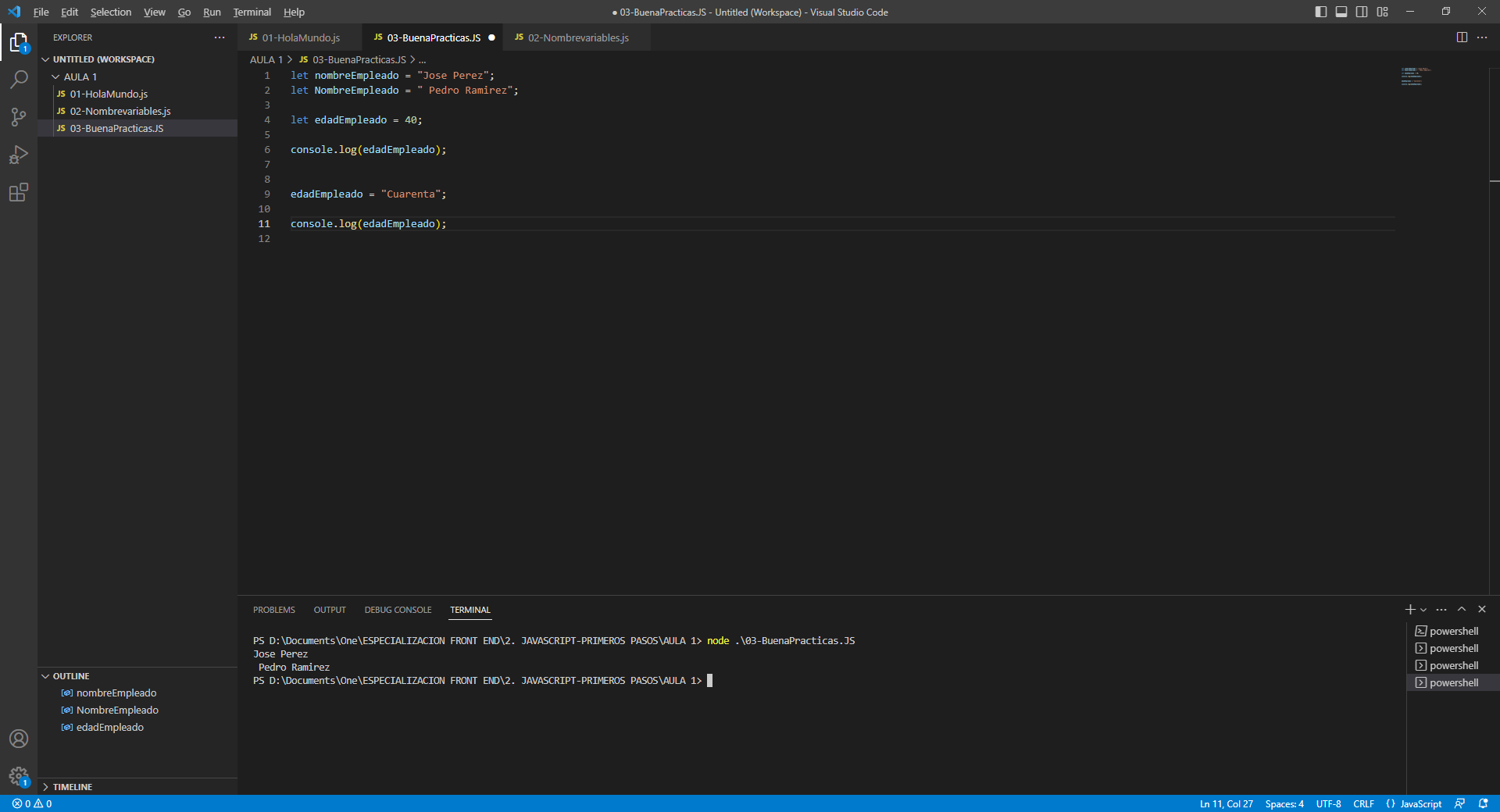1500x812 pixels.
Task: Open Explorer Views and More Actions ellipsis
Action: 220,37
